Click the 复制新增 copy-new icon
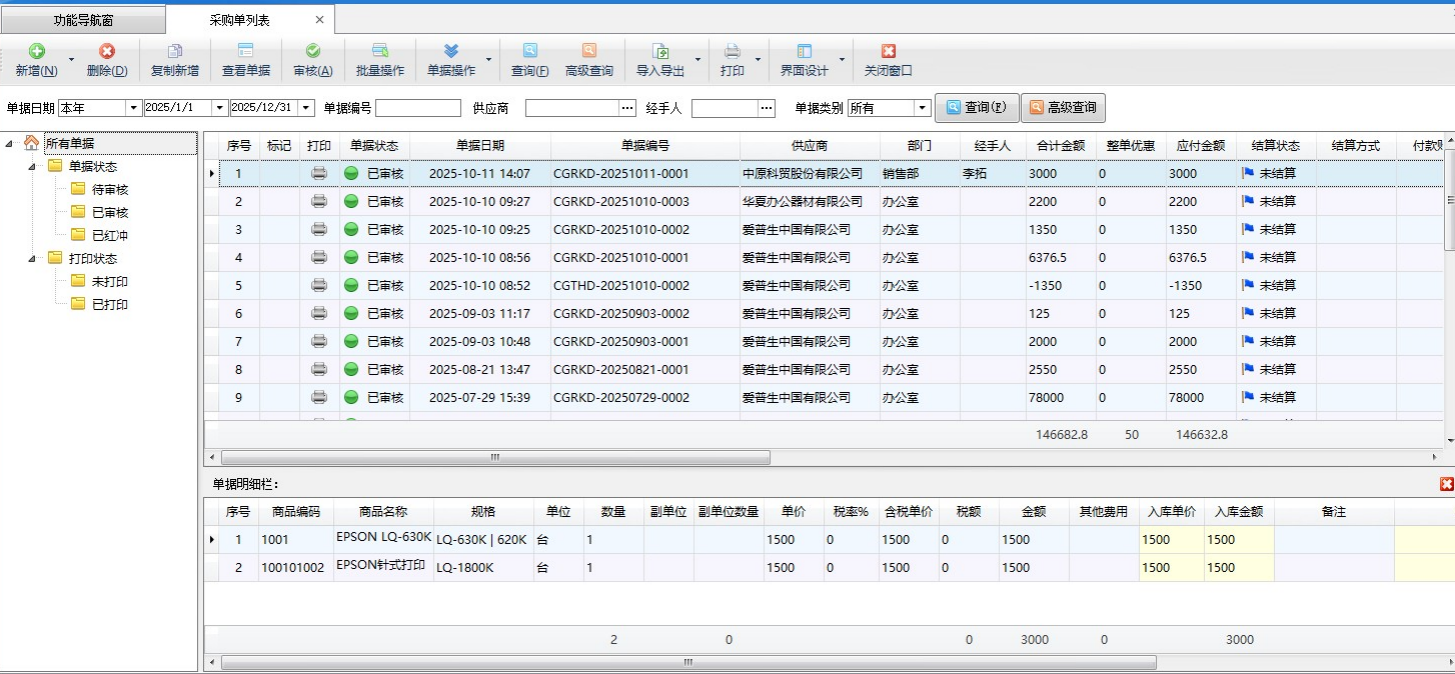 (174, 52)
